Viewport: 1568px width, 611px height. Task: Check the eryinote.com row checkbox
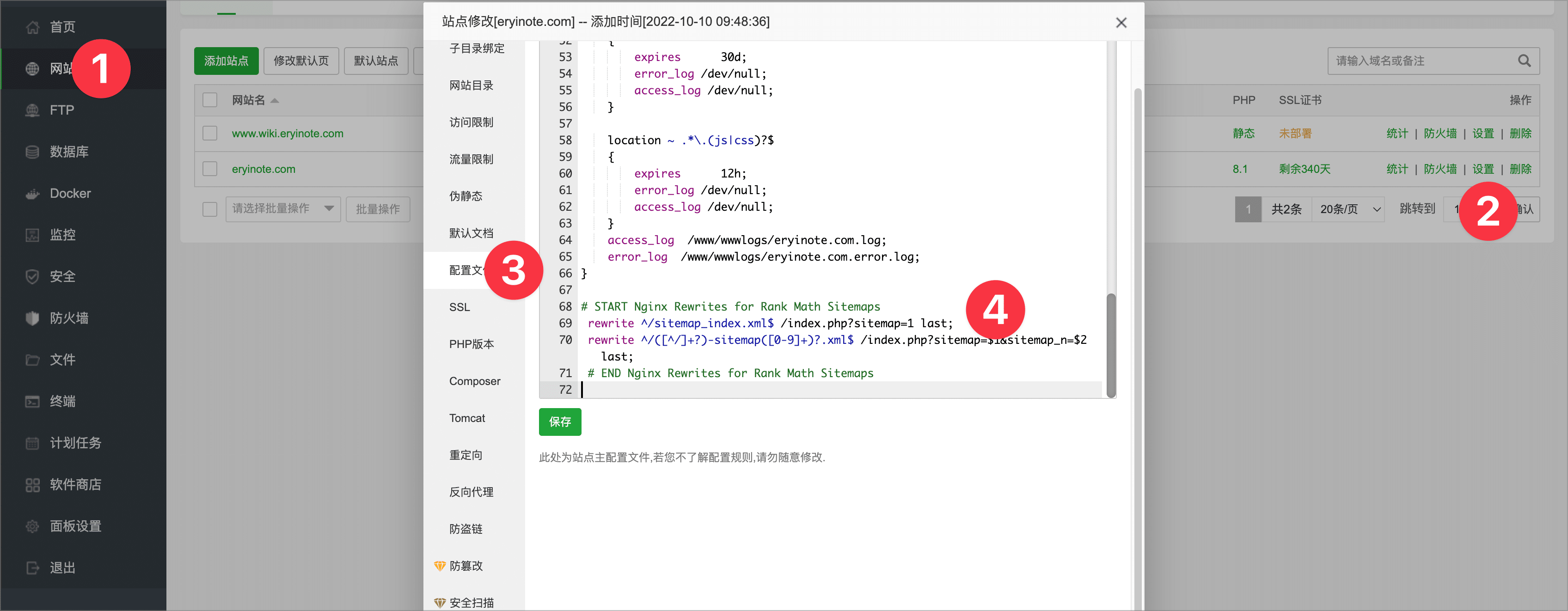tap(210, 169)
